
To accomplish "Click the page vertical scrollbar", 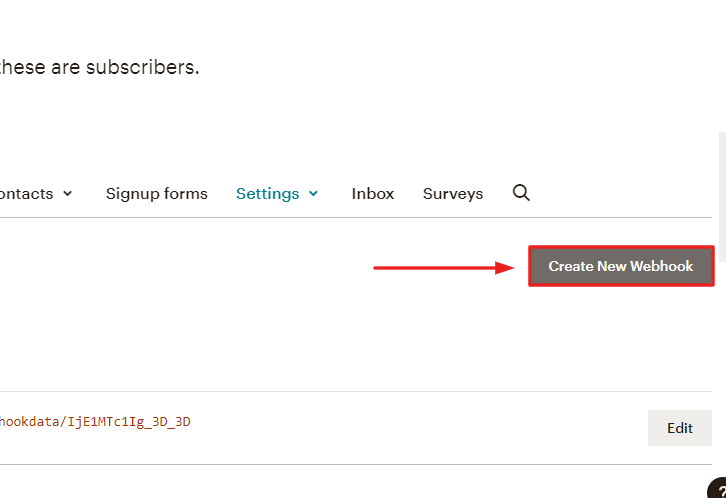I will [722, 197].
